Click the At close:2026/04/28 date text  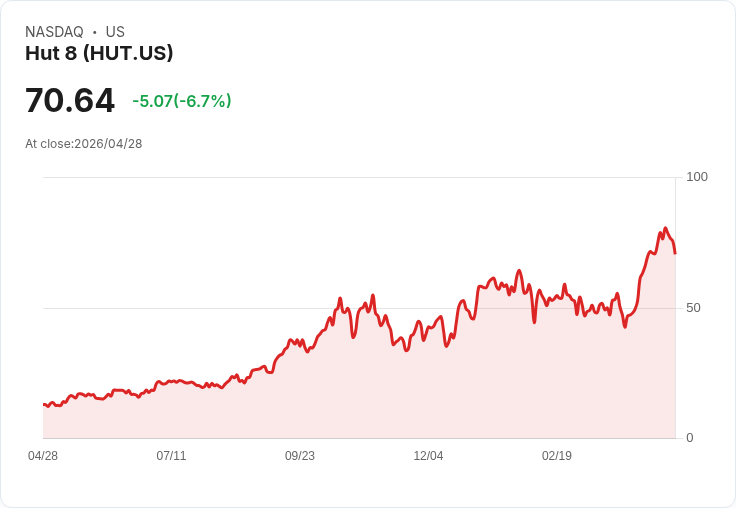pyautogui.click(x=84, y=144)
